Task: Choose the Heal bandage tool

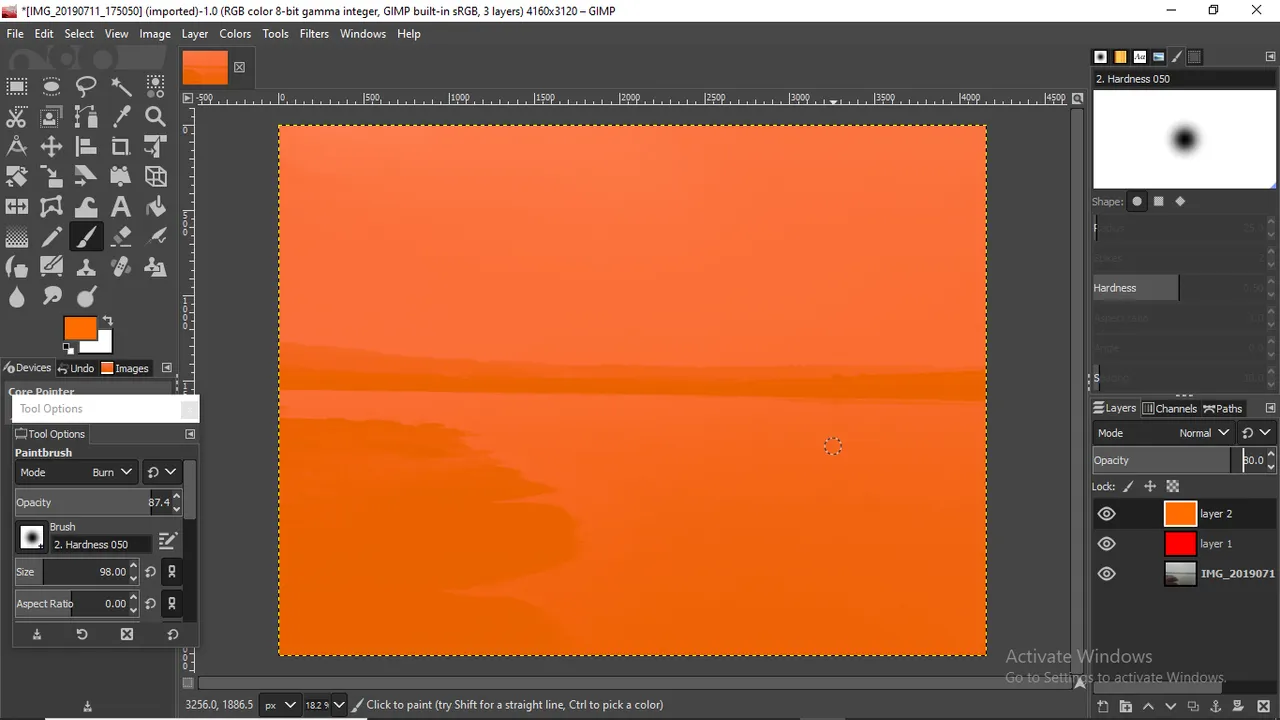Action: click(121, 267)
